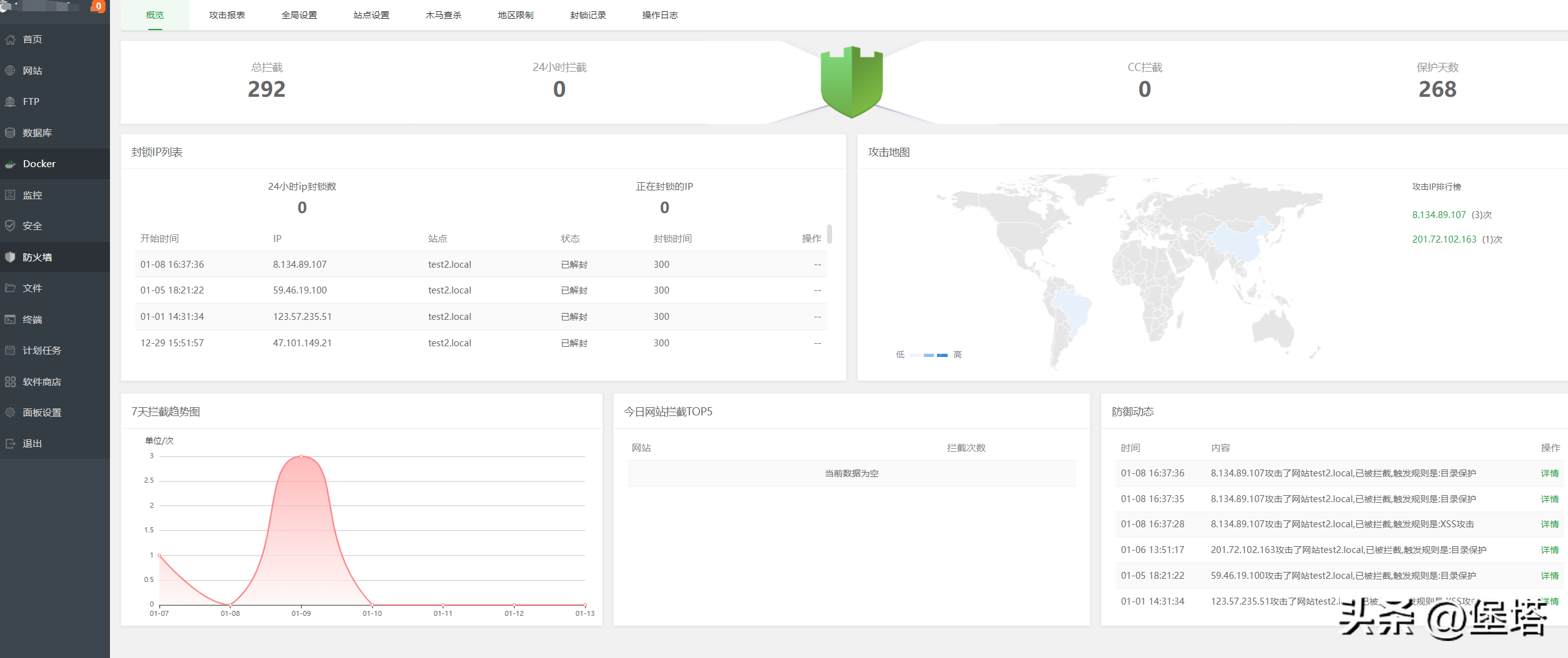Click test2.local in the 12-29 row
The height and width of the screenshot is (658, 1568).
pos(449,343)
